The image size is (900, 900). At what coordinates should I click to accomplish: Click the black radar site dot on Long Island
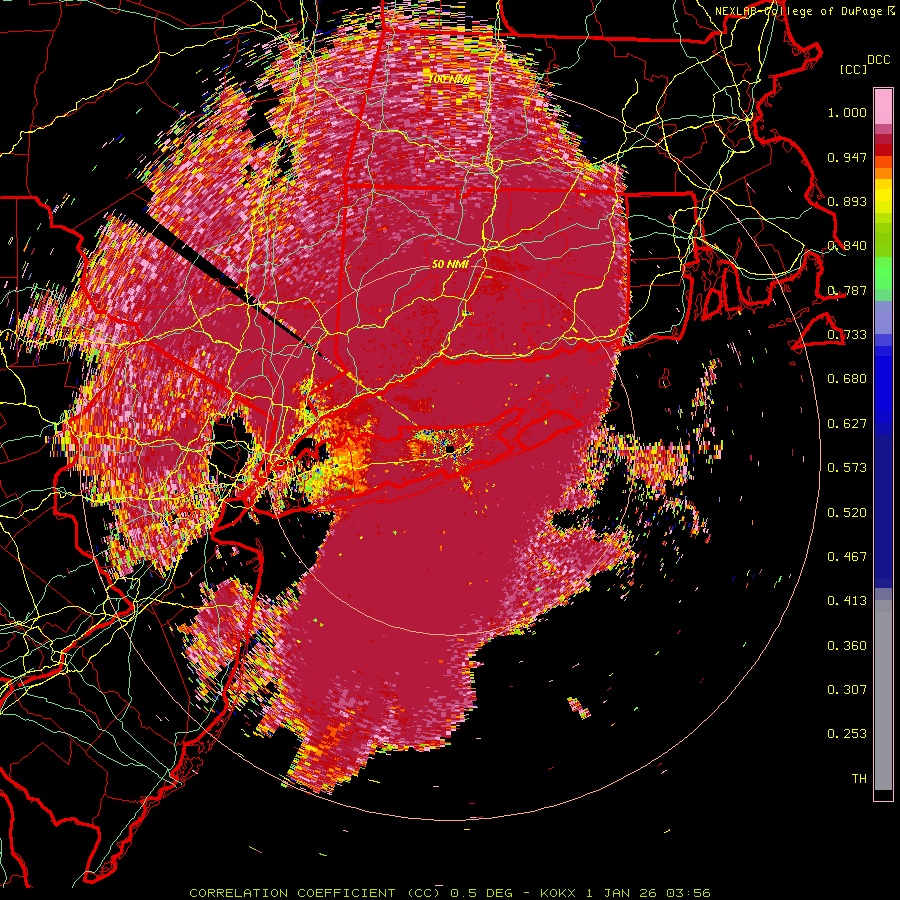pos(451,448)
